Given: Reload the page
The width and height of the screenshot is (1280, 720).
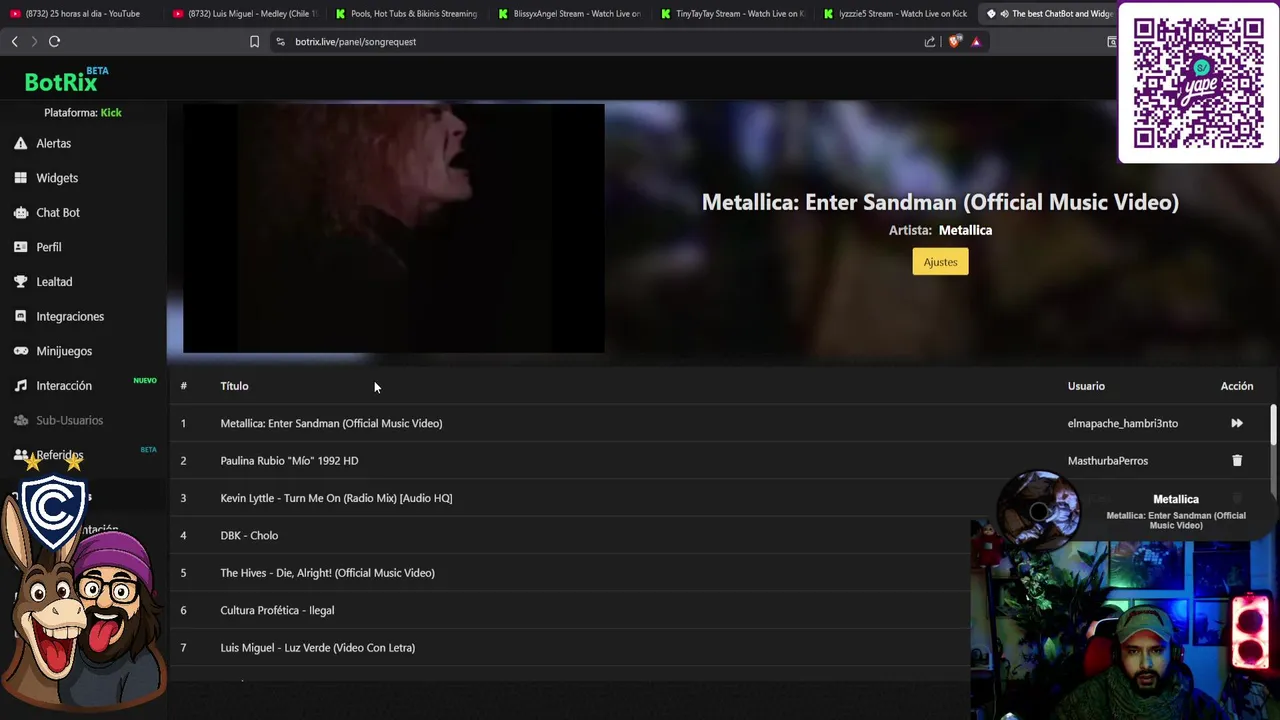Looking at the screenshot, I should 55,41.
